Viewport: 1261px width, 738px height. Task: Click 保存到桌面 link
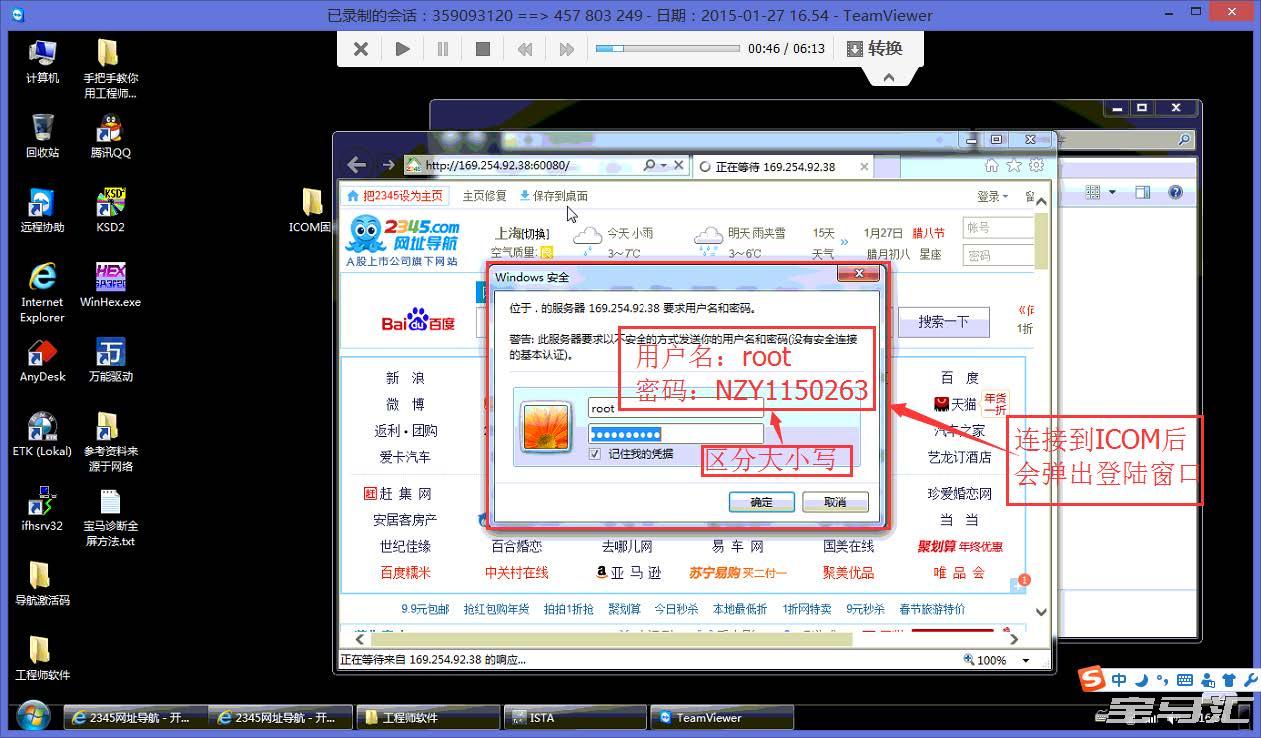click(x=554, y=196)
